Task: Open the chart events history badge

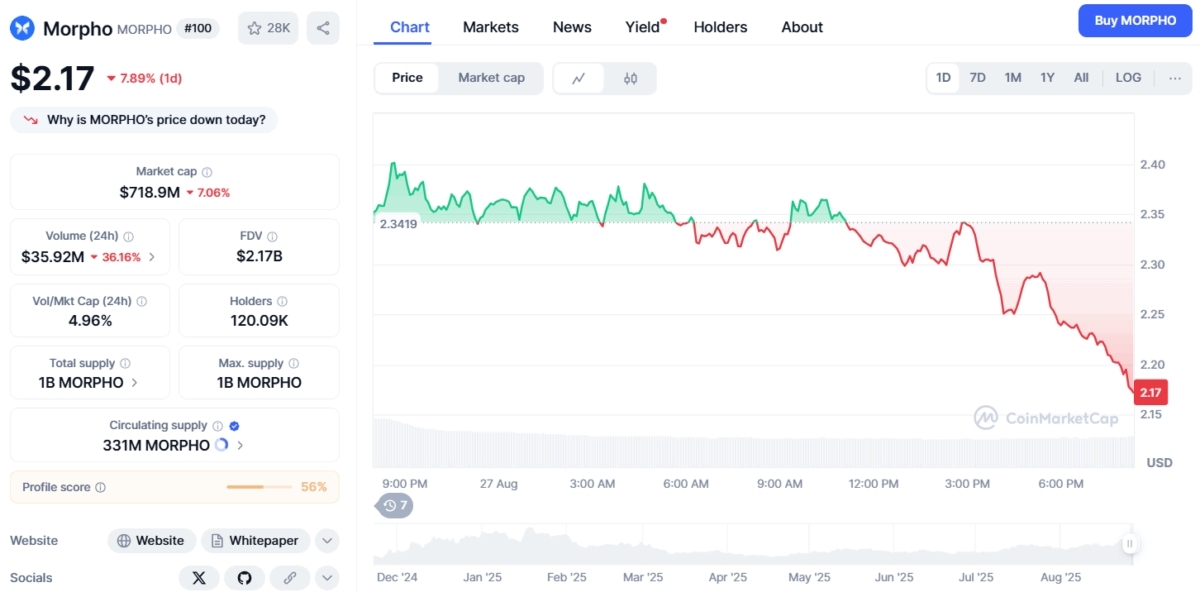Action: (x=395, y=505)
